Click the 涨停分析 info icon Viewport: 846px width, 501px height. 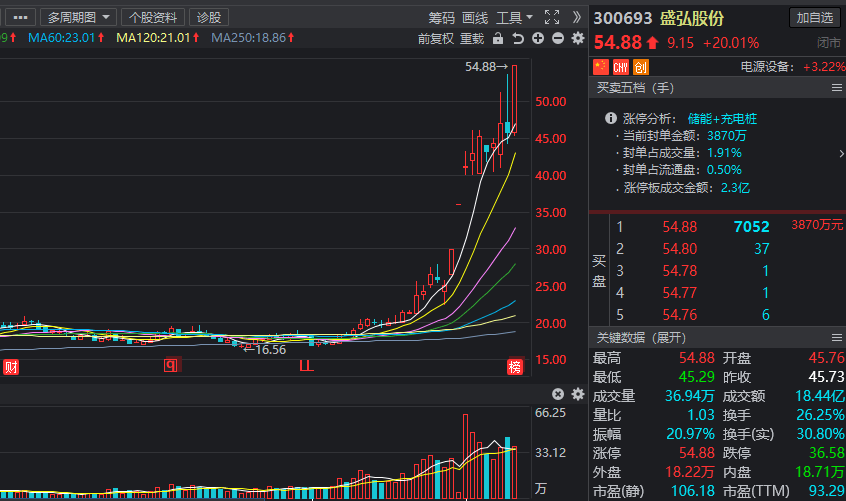[x=611, y=118]
